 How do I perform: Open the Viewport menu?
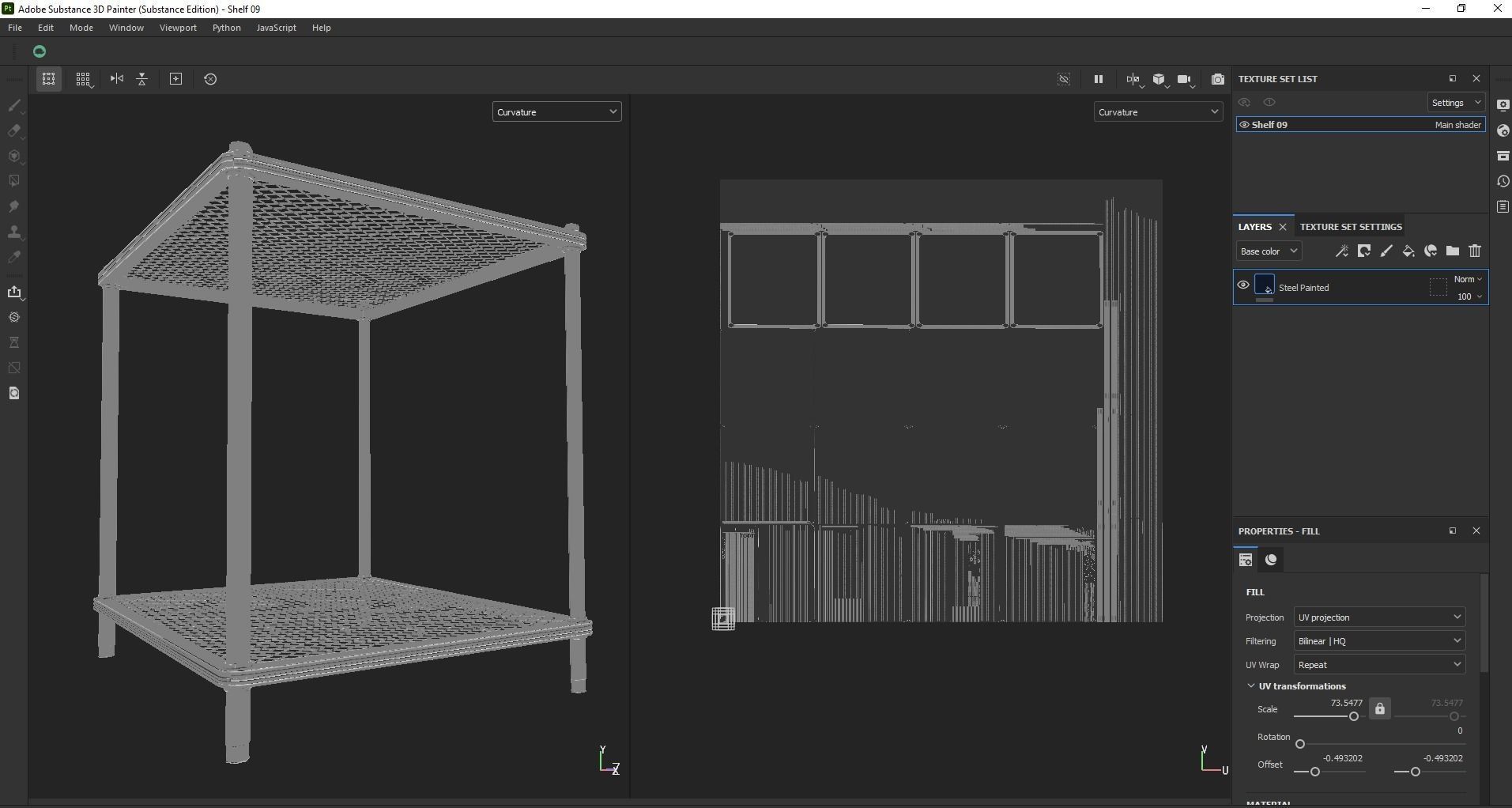[178, 28]
